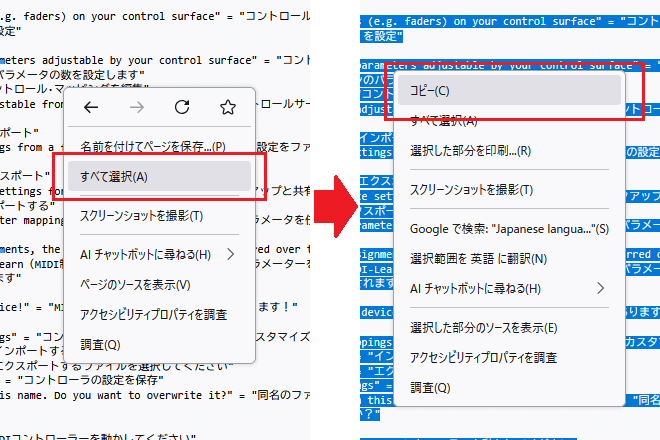Select 調査(Q) in the menu with navigation arrows
Image resolution: width=660 pixels, height=440 pixels.
(x=100, y=344)
